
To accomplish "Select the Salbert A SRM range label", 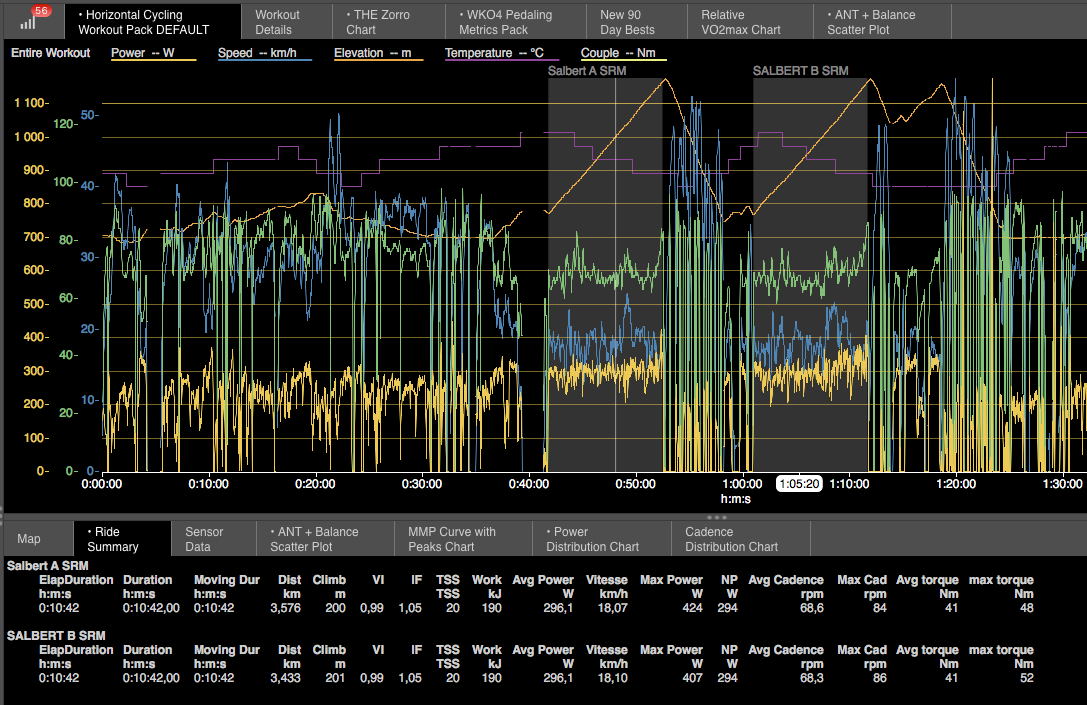I will [x=586, y=71].
